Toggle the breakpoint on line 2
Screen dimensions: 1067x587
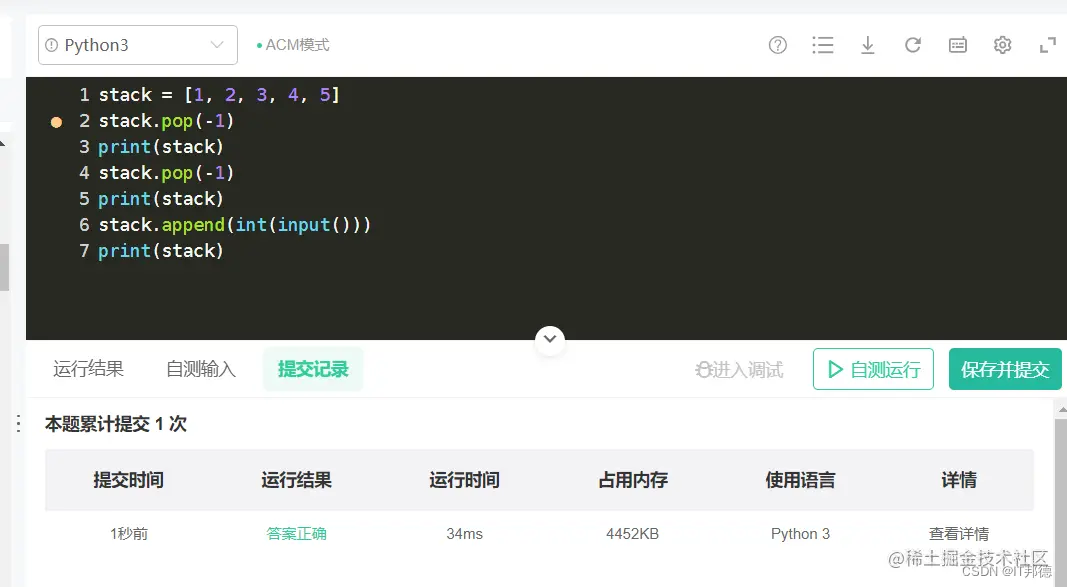[56, 120]
